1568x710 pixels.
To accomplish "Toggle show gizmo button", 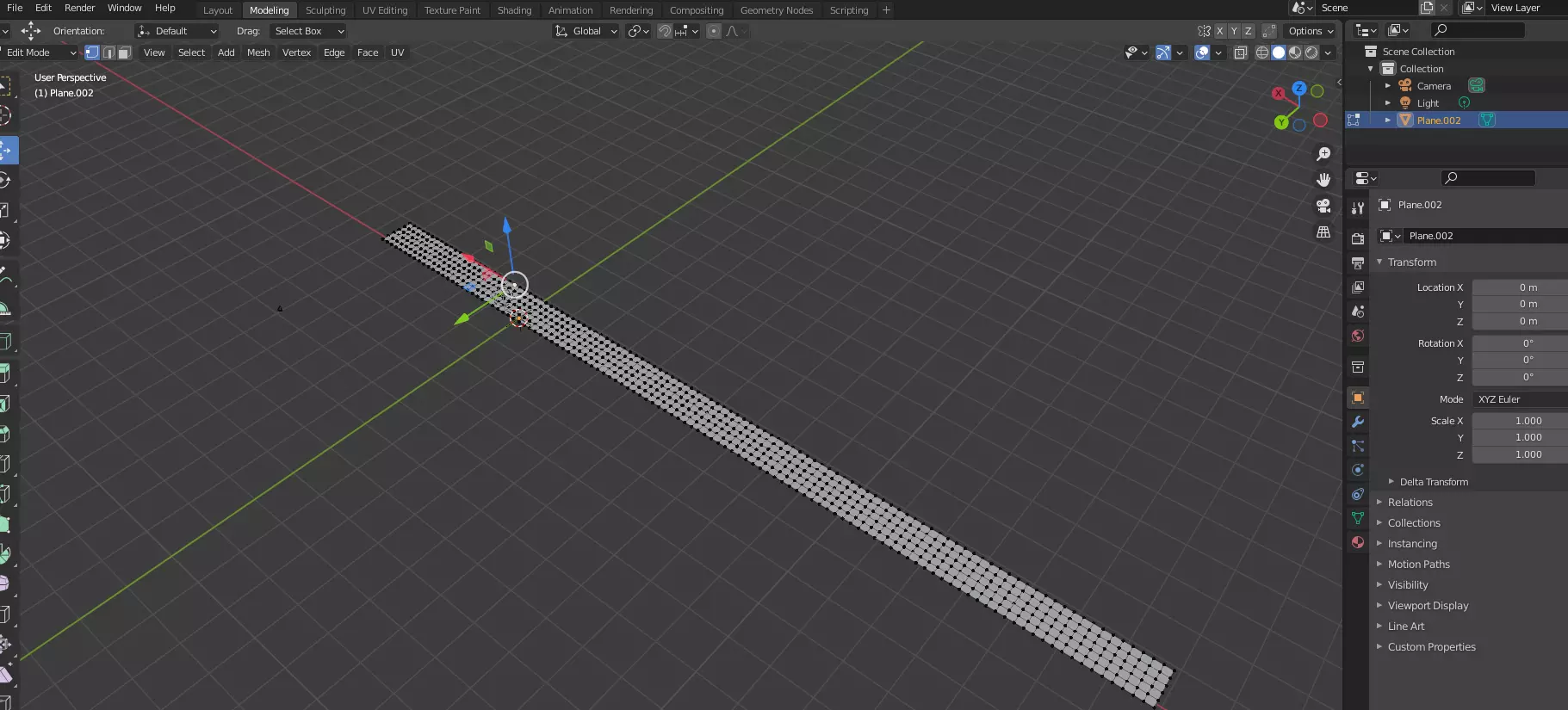I will coord(1162,52).
